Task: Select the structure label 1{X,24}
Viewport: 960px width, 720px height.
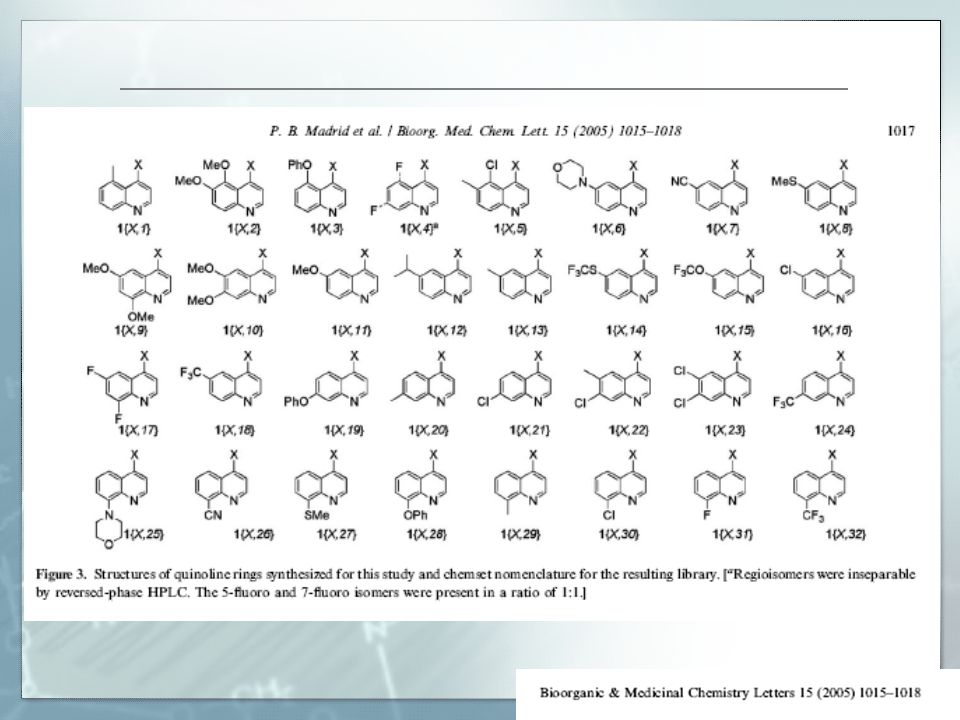Action: (x=834, y=430)
